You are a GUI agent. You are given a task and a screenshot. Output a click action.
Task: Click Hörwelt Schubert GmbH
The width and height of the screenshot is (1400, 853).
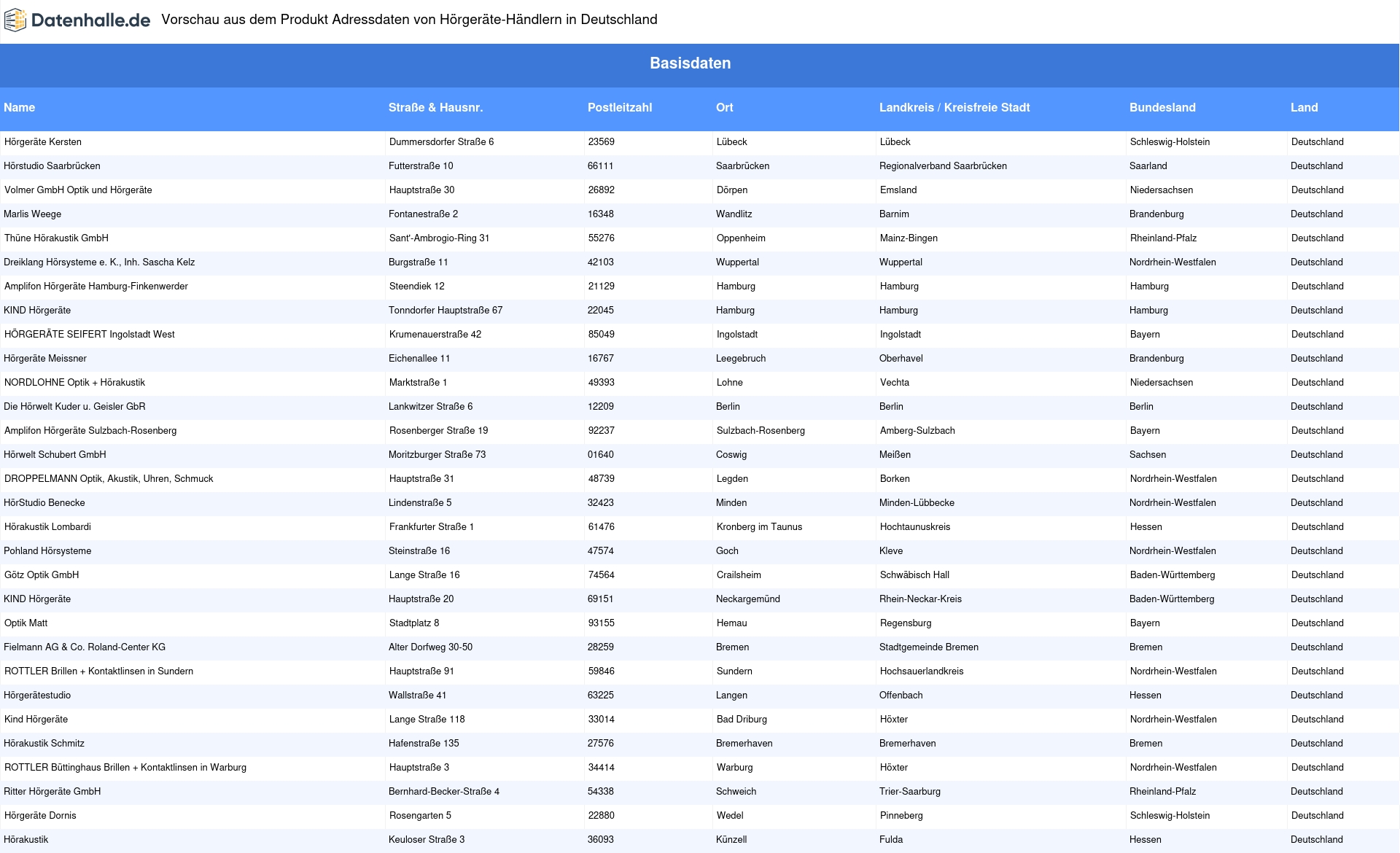click(x=55, y=455)
